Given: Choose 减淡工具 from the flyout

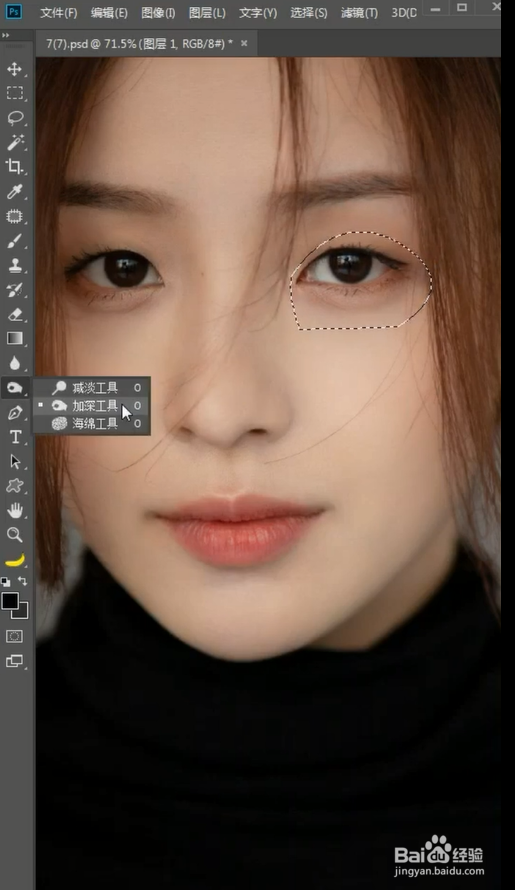Looking at the screenshot, I should [x=91, y=388].
